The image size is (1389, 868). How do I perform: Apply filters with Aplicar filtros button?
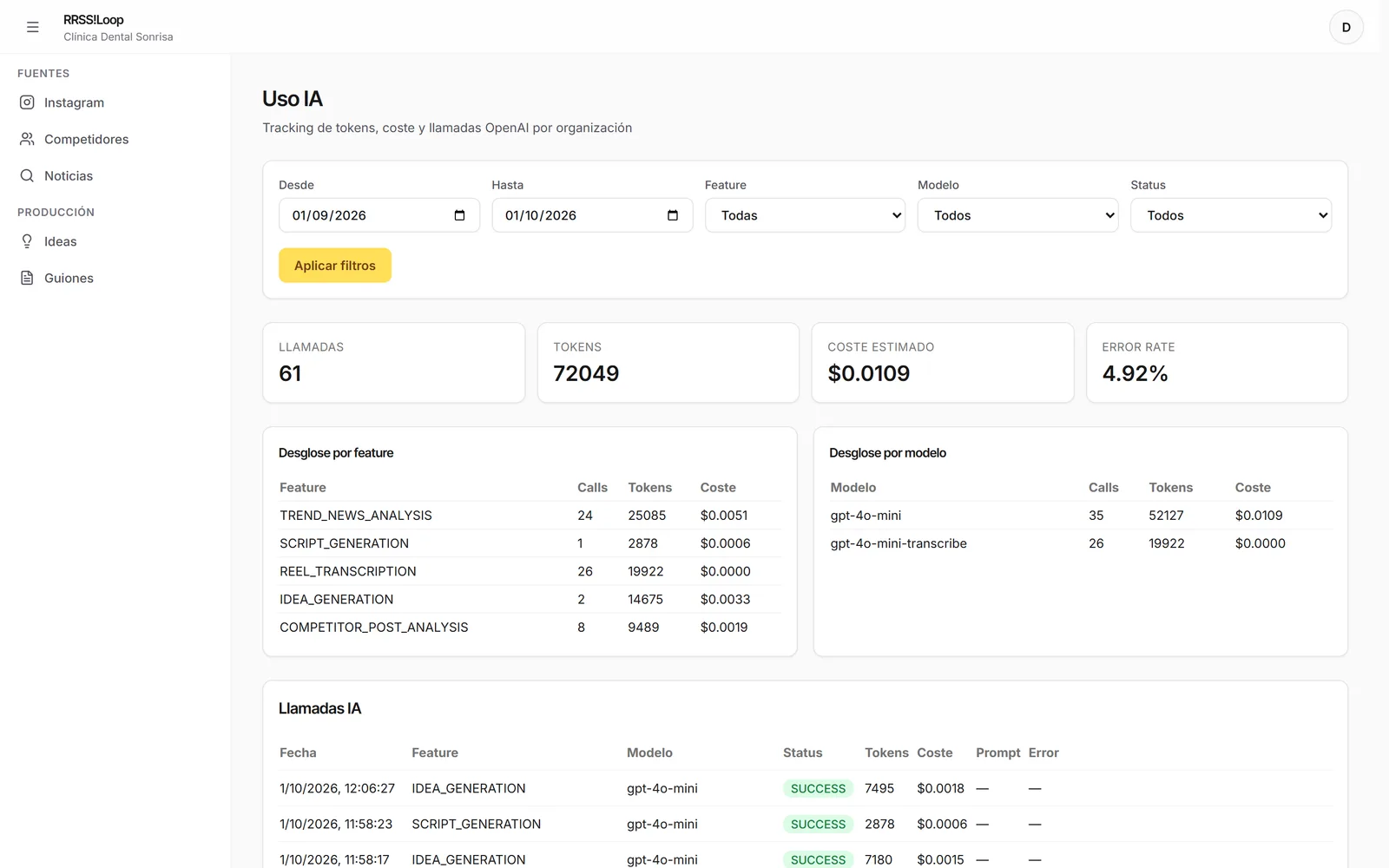pyautogui.click(x=335, y=266)
